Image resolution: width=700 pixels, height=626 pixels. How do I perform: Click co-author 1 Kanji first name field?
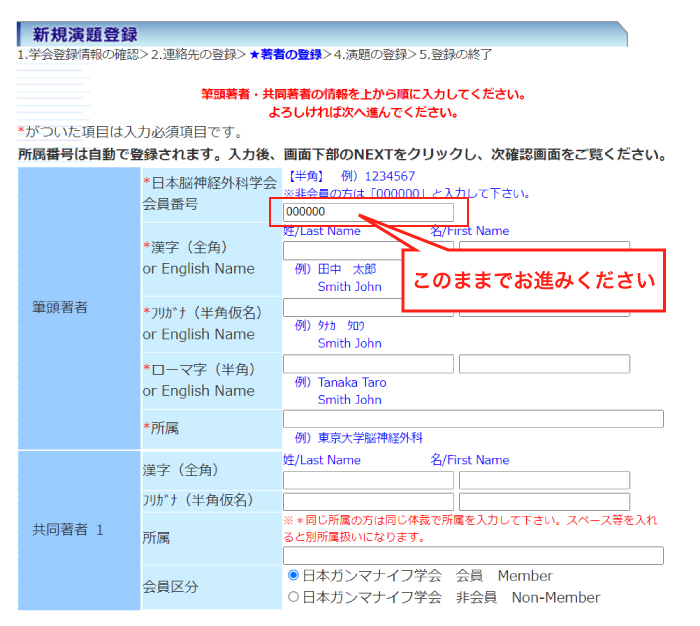point(544,480)
